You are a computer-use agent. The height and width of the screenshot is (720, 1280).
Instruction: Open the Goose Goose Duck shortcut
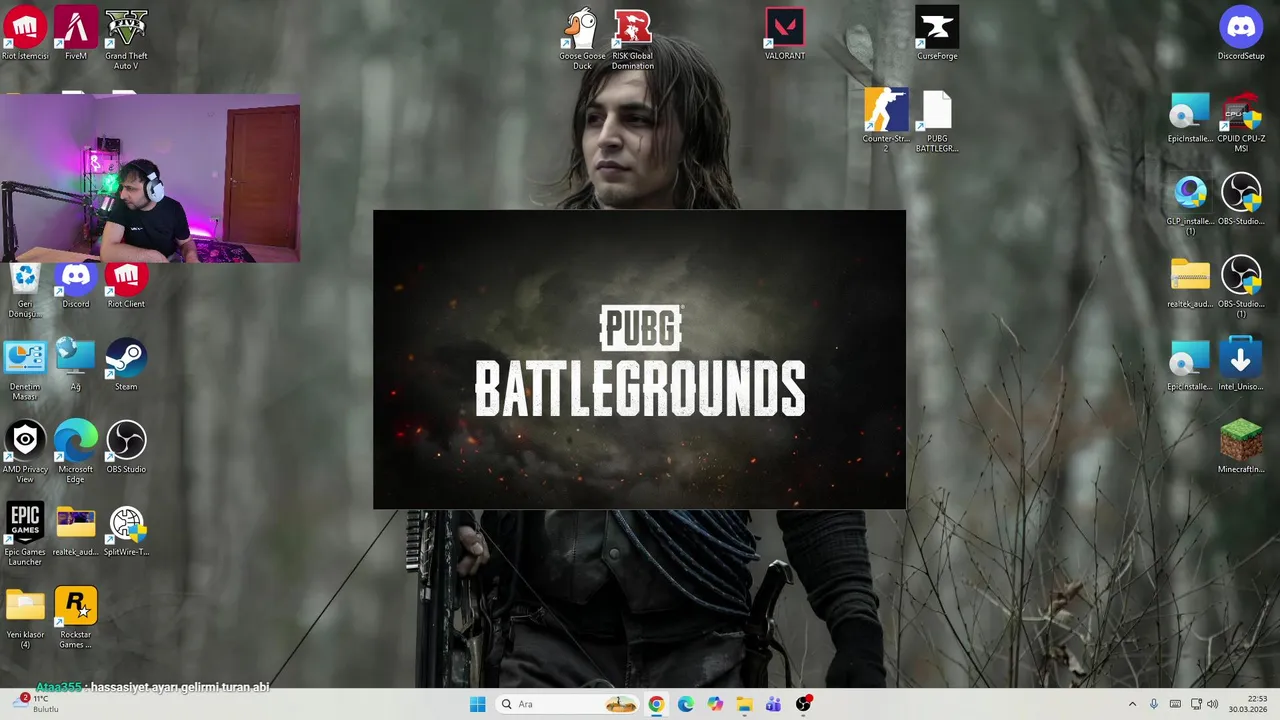click(x=582, y=39)
